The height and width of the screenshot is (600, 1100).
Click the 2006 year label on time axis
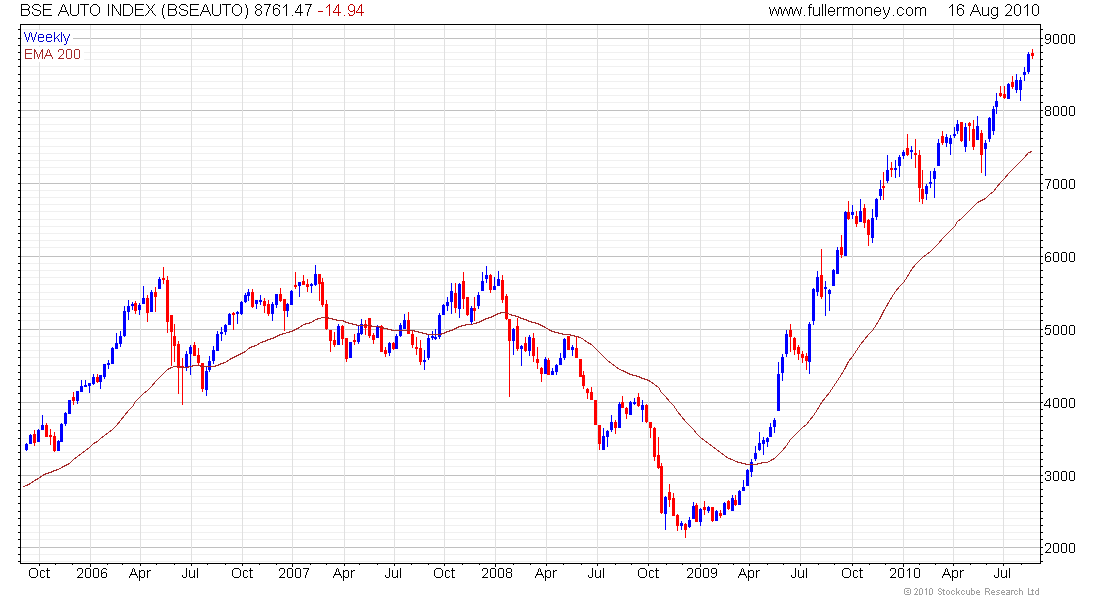(92, 573)
